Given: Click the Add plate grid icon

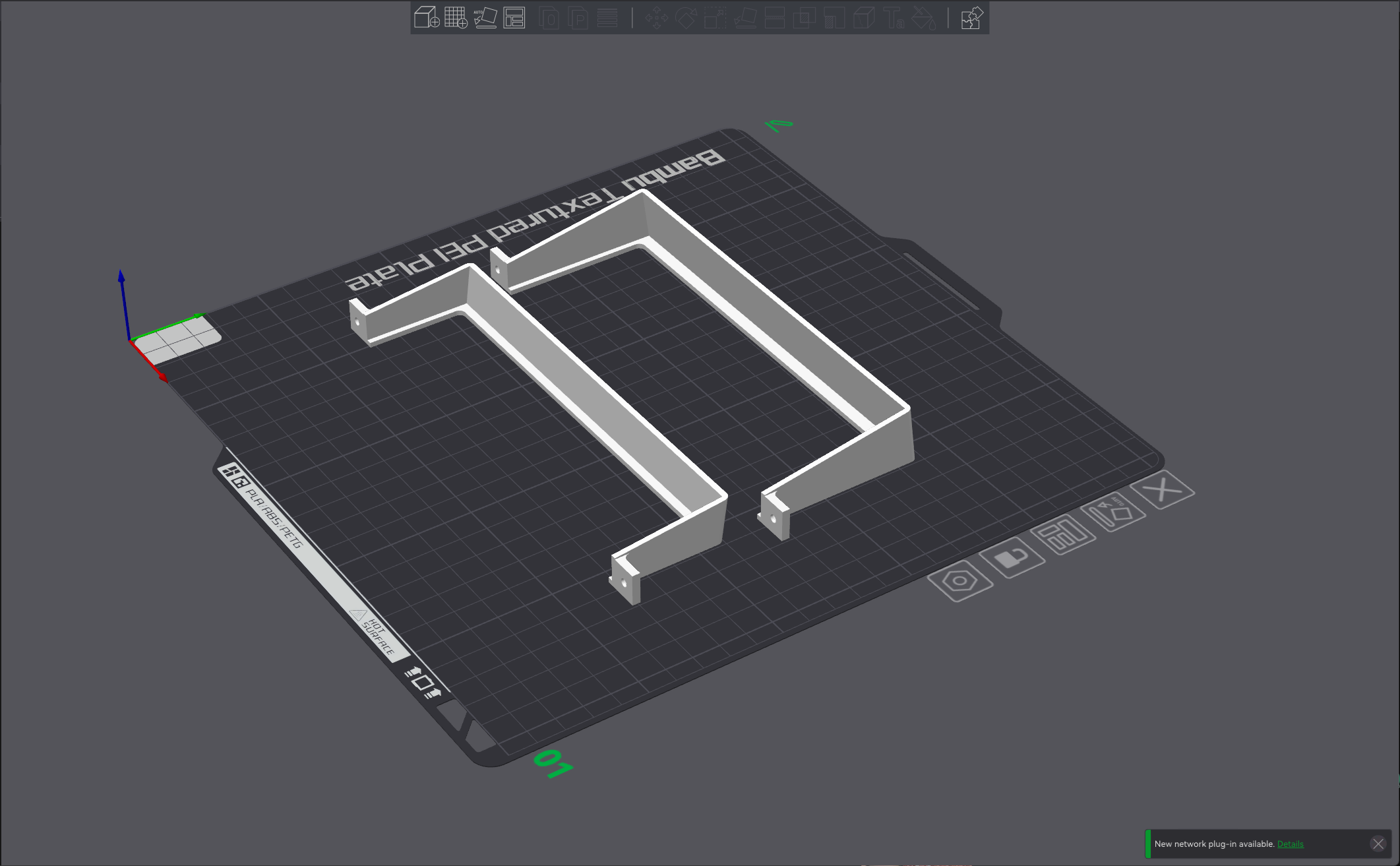Looking at the screenshot, I should pos(456,18).
